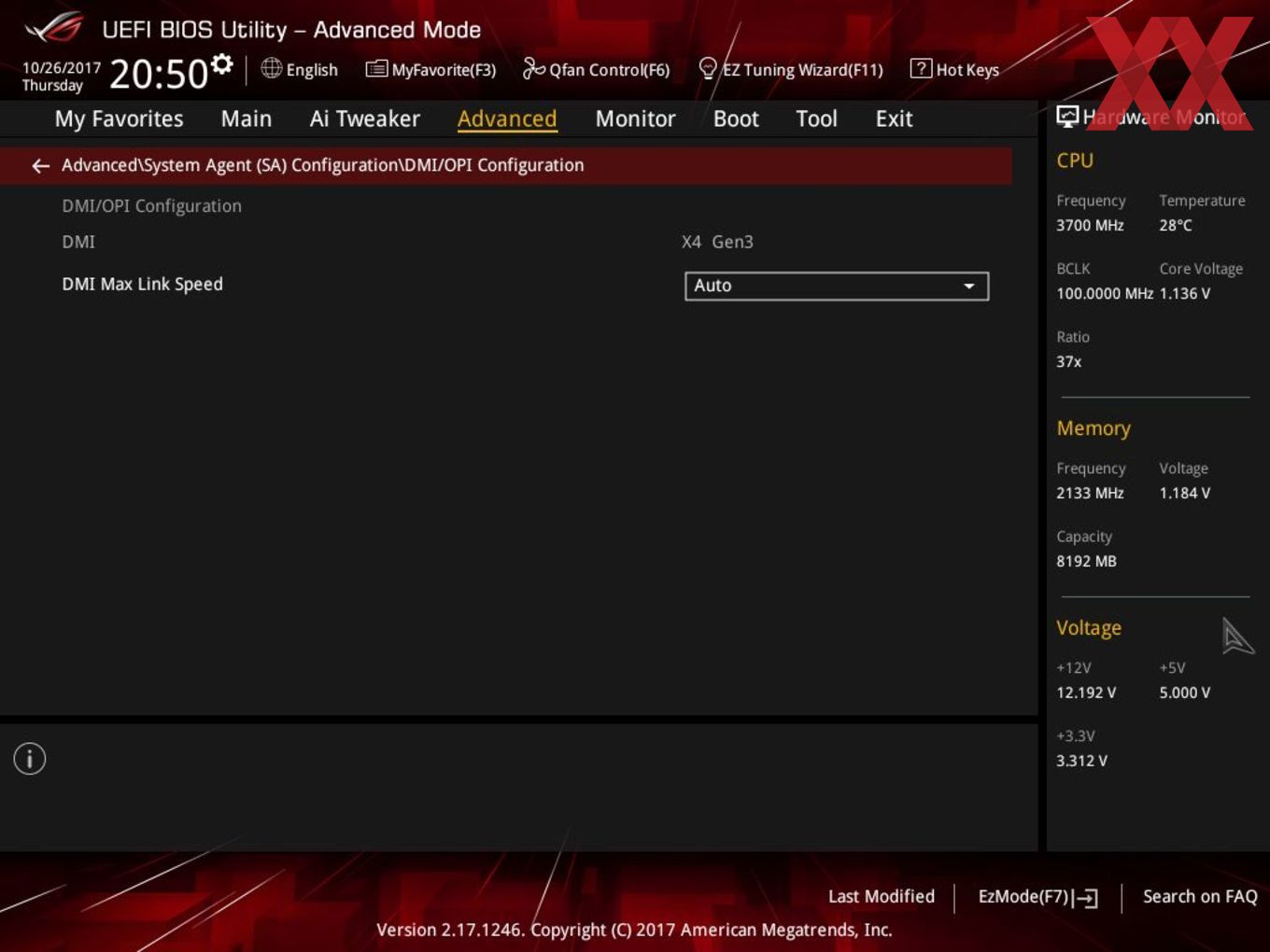Image resolution: width=1270 pixels, height=952 pixels.
Task: Open the Boot tab
Action: click(x=736, y=119)
